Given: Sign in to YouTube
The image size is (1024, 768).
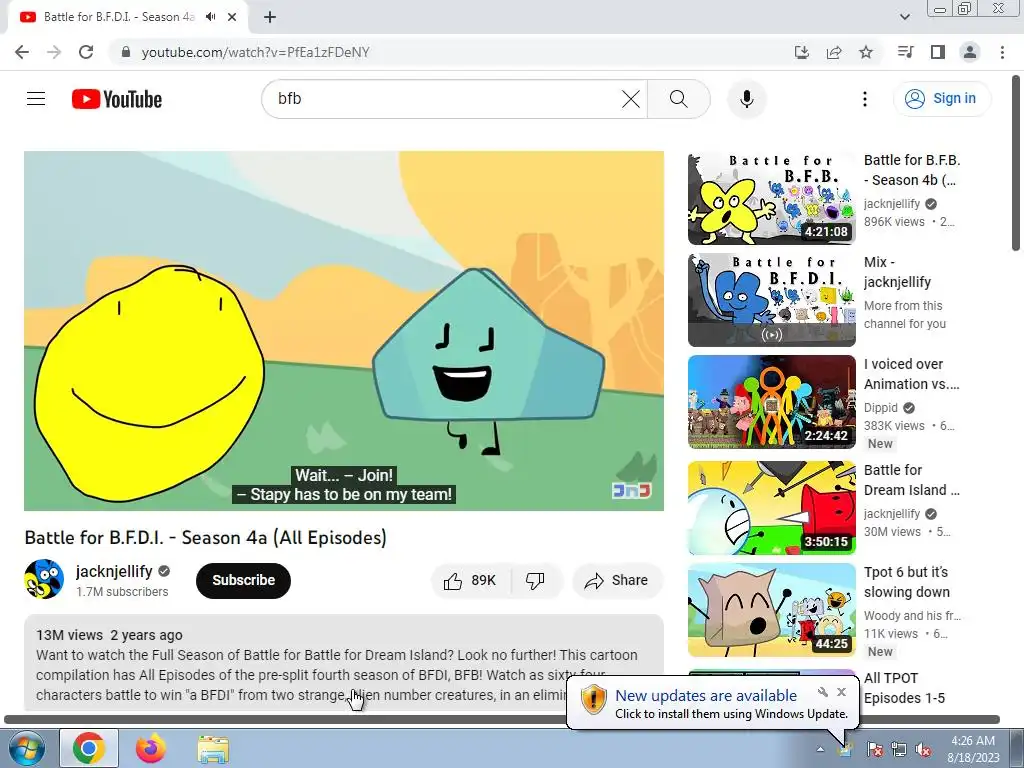Looking at the screenshot, I should click(942, 99).
